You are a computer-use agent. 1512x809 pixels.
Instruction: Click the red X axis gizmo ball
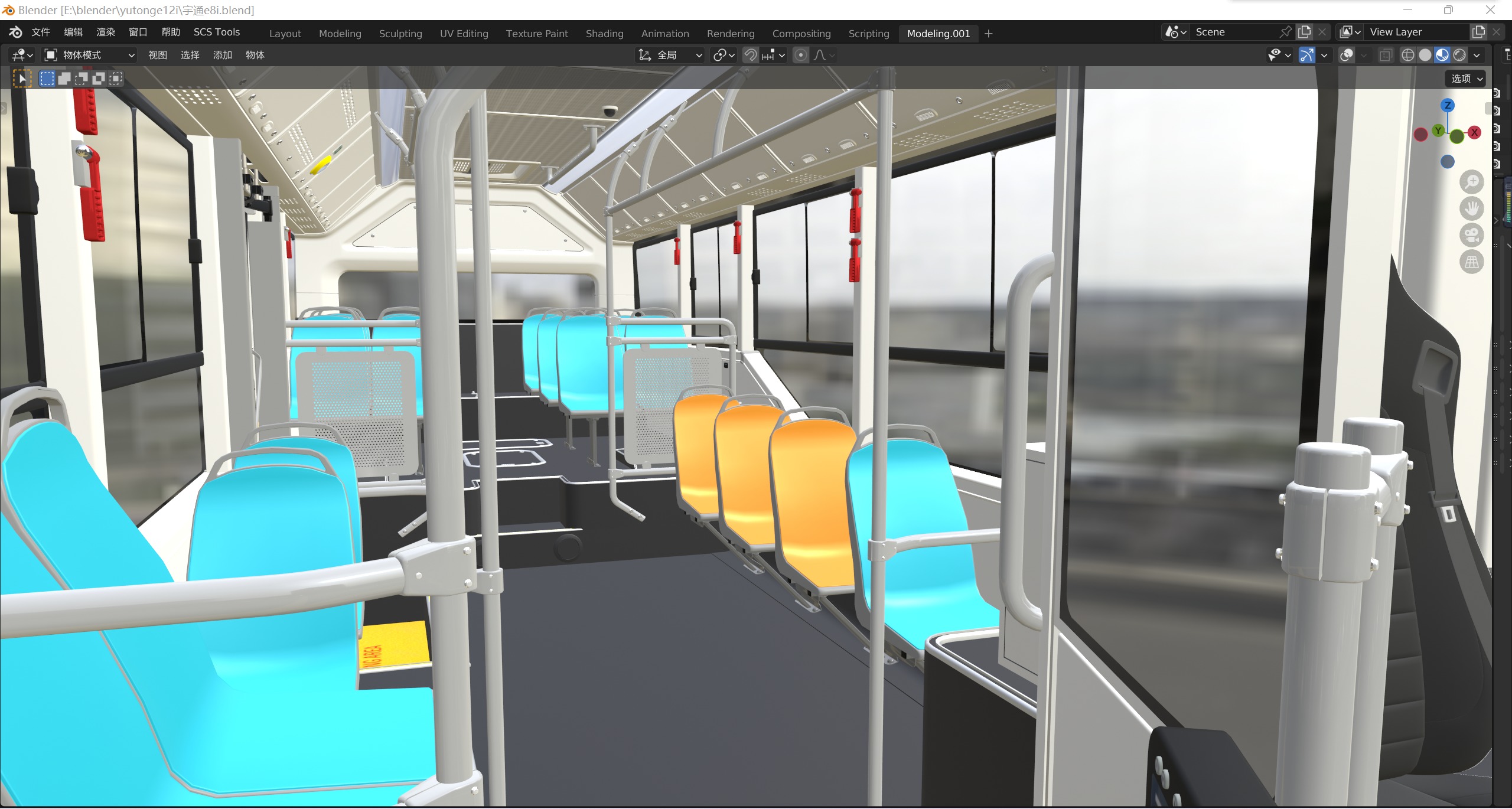pyautogui.click(x=1474, y=132)
